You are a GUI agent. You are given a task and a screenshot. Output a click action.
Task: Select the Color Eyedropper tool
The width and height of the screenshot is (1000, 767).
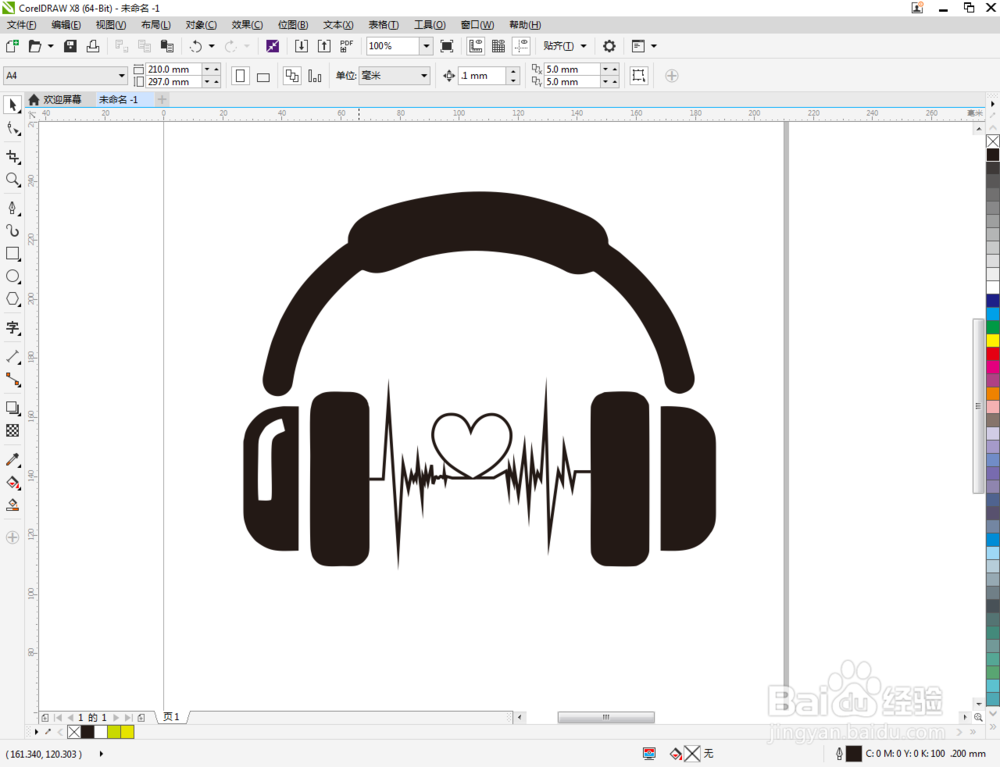click(x=12, y=460)
